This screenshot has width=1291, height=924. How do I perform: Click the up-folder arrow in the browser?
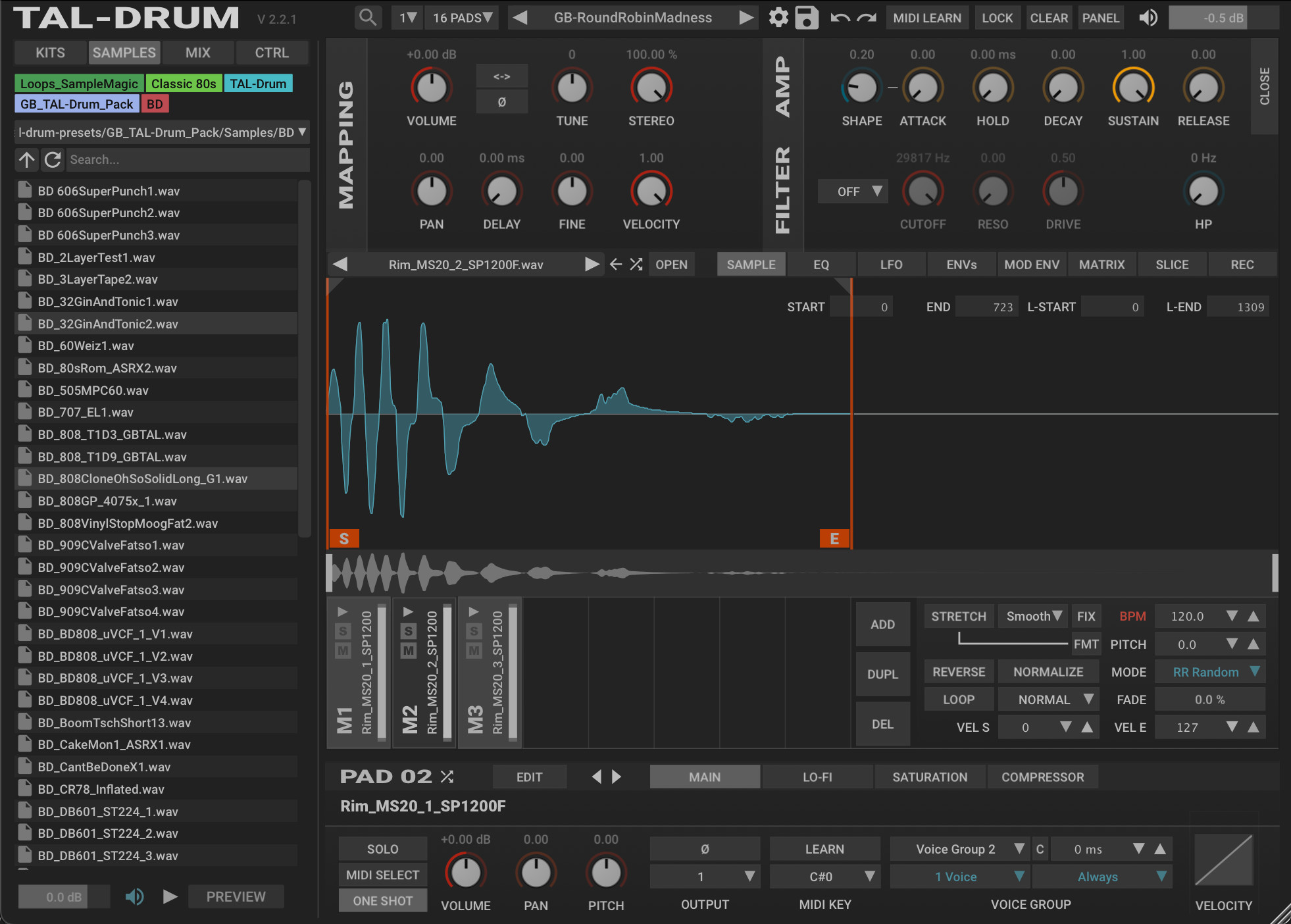(27, 159)
